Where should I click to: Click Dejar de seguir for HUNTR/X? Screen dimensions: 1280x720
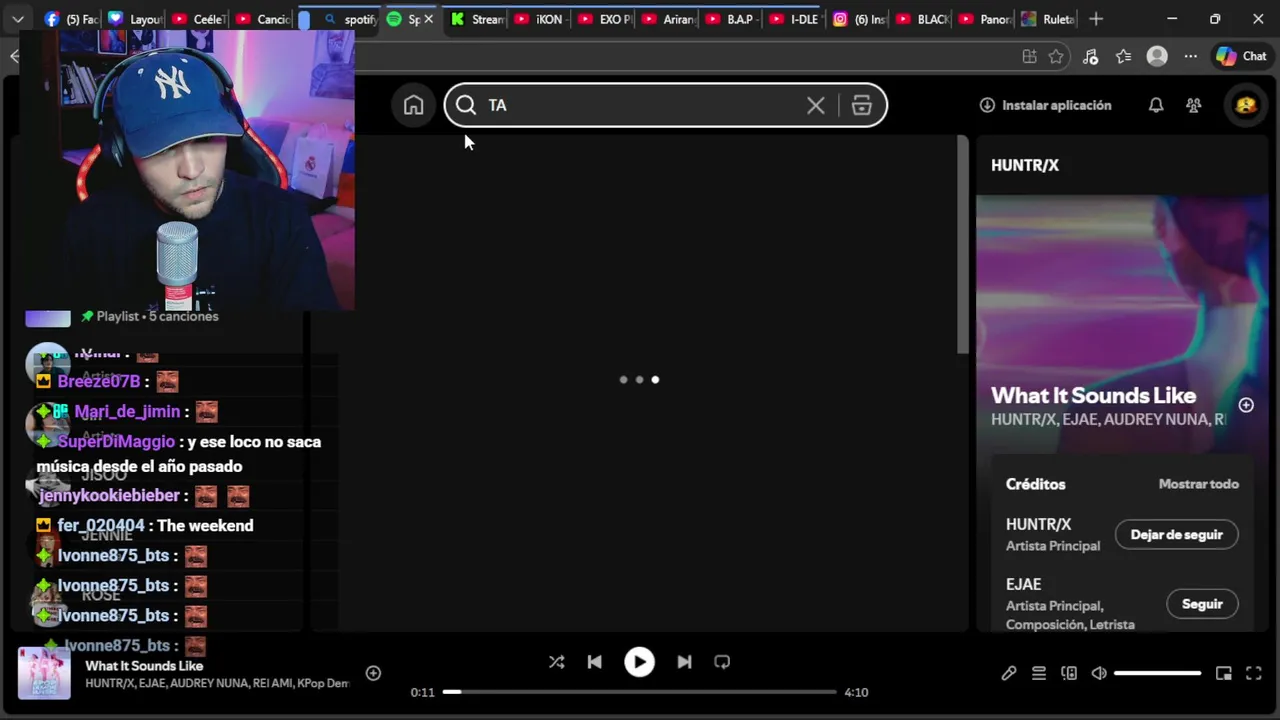coord(1176,534)
